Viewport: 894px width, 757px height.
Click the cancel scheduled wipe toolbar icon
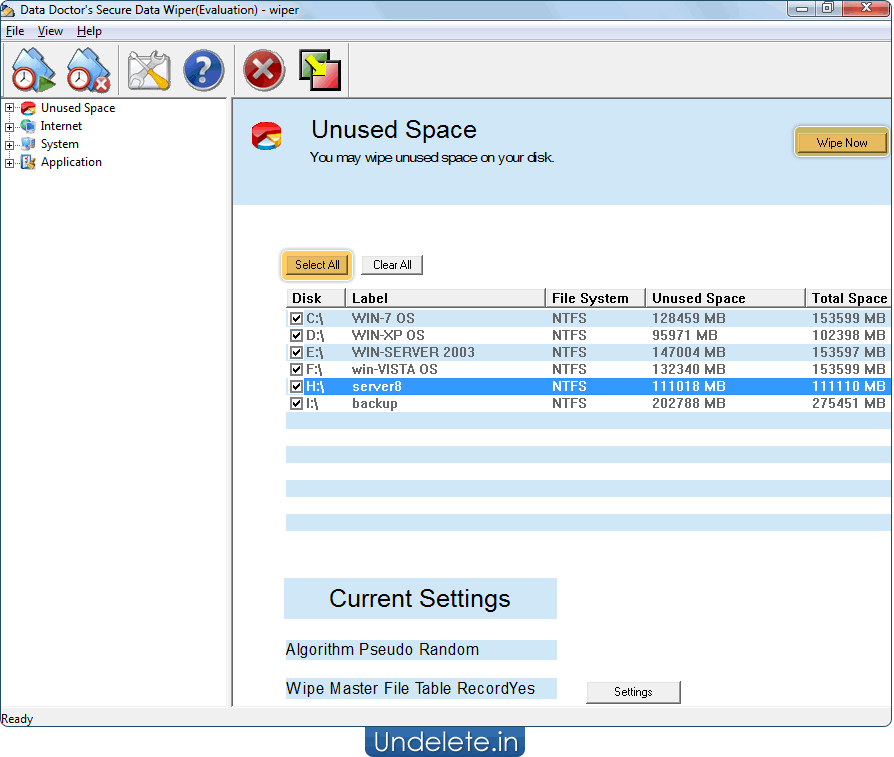(x=88, y=70)
